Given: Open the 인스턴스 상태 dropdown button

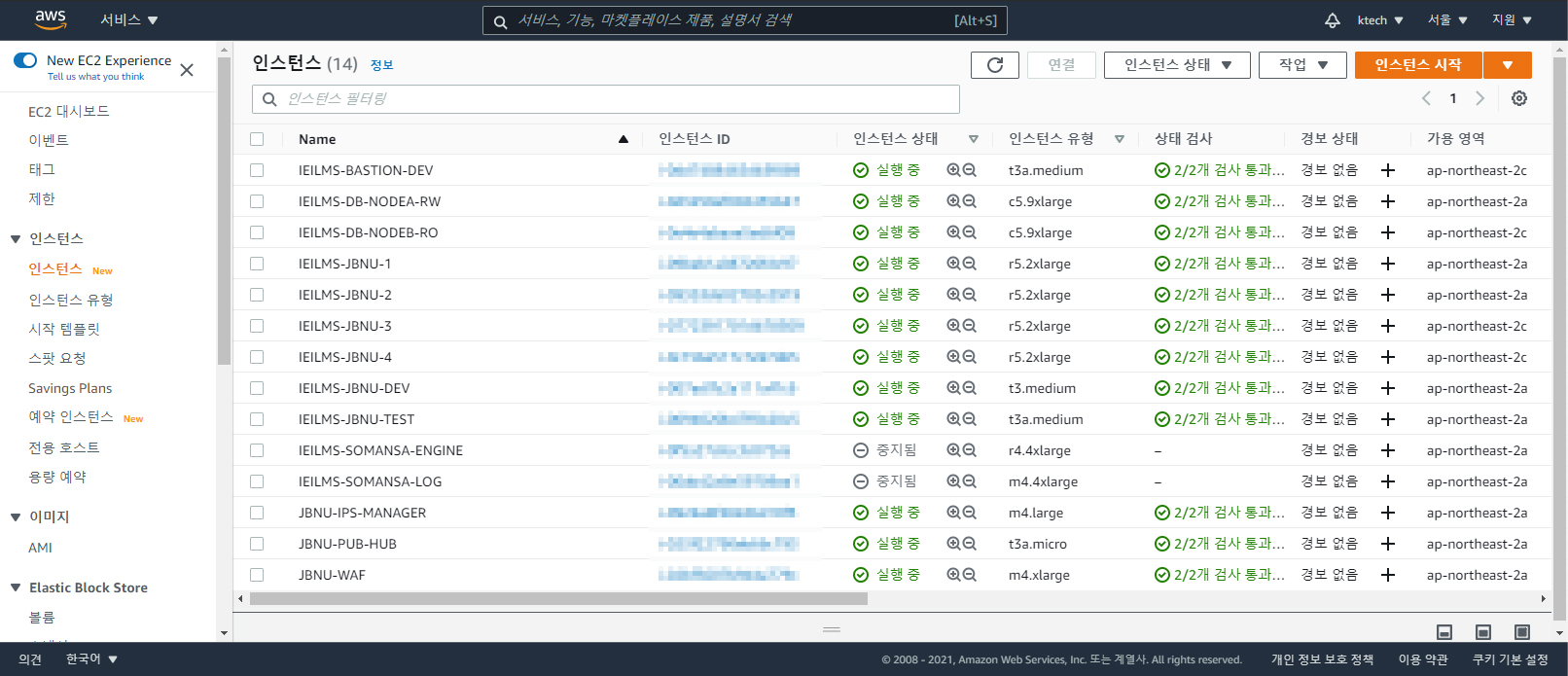Looking at the screenshot, I should 1177,65.
